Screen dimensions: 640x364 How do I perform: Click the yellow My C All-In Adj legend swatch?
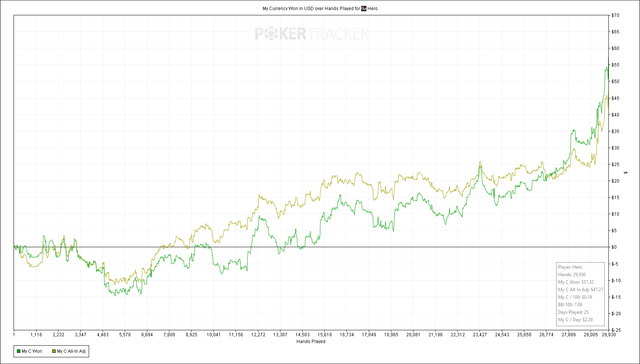(x=54, y=351)
